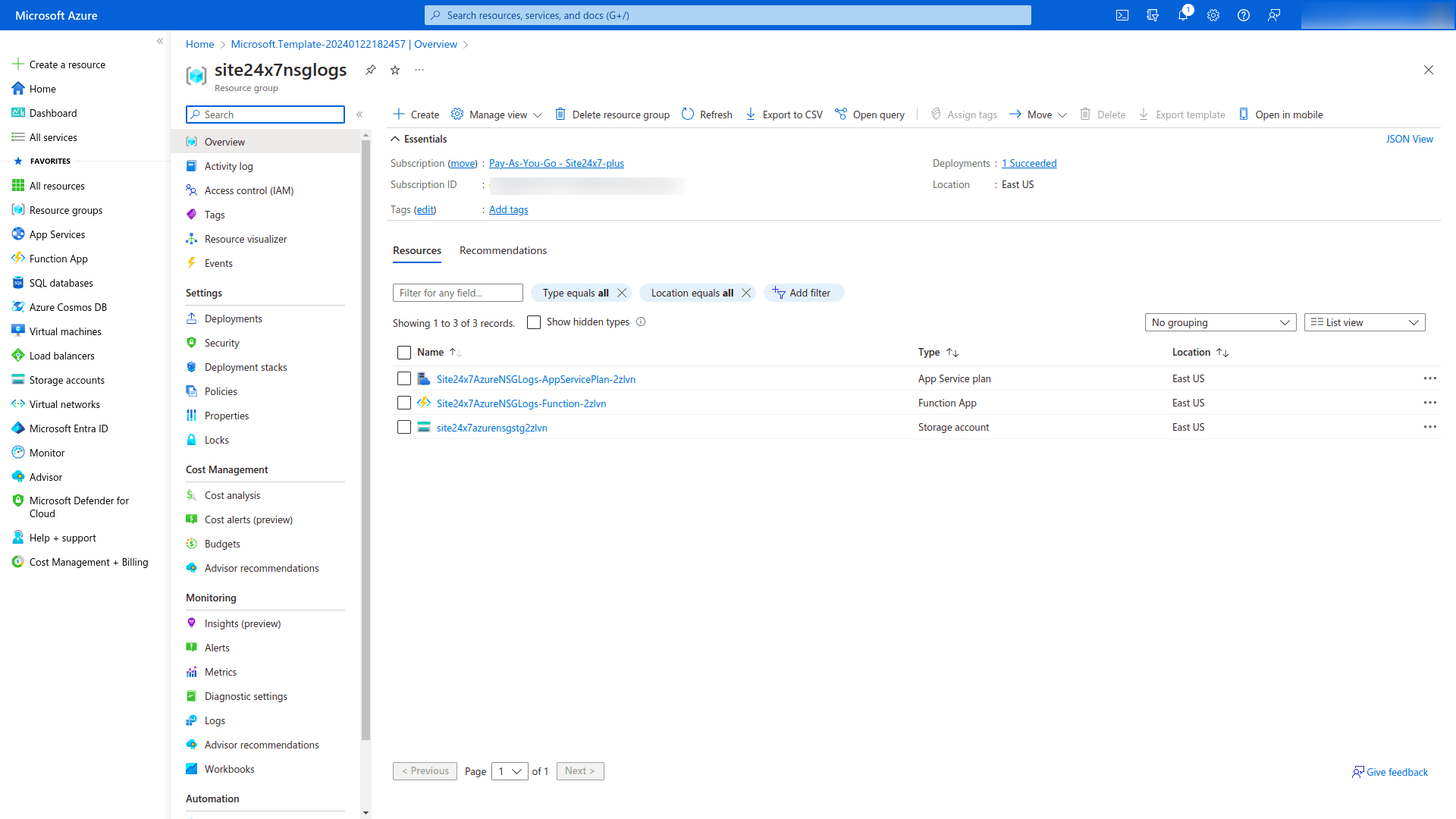Viewport: 1456px width, 819px height.
Task: Open the Resource visualizer
Action: point(245,239)
